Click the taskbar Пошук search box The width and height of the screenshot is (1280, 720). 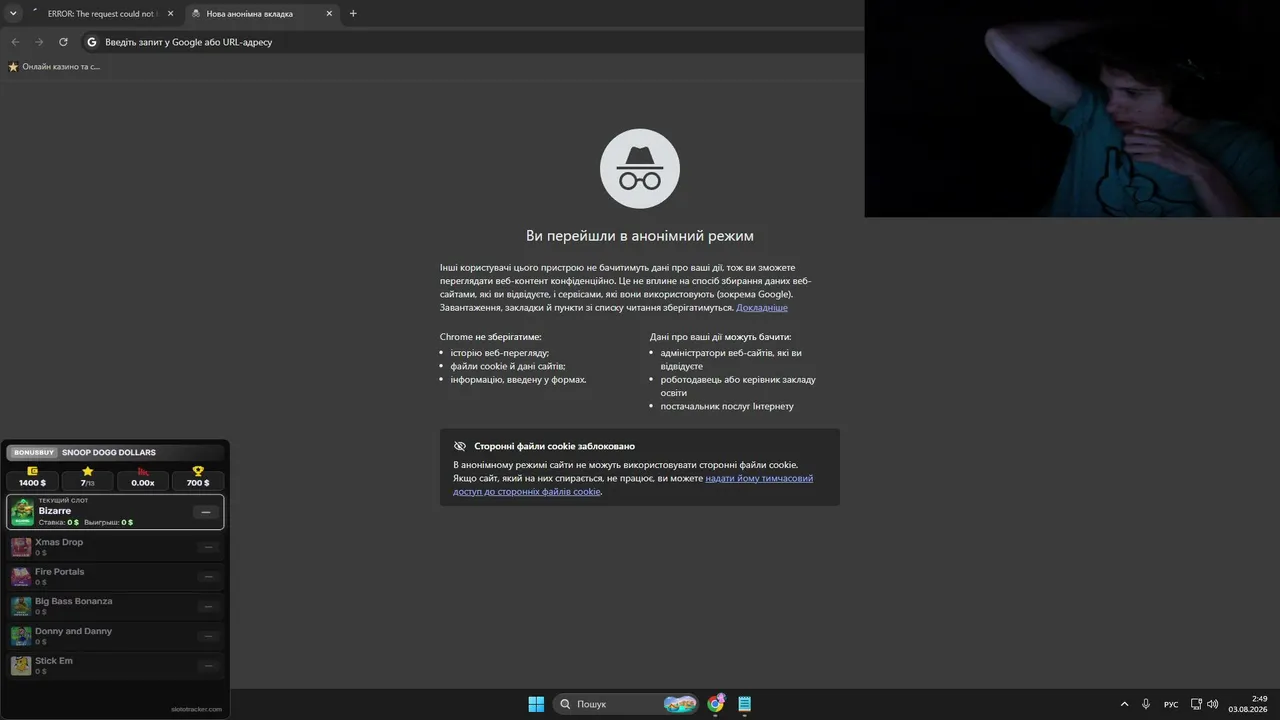click(625, 704)
